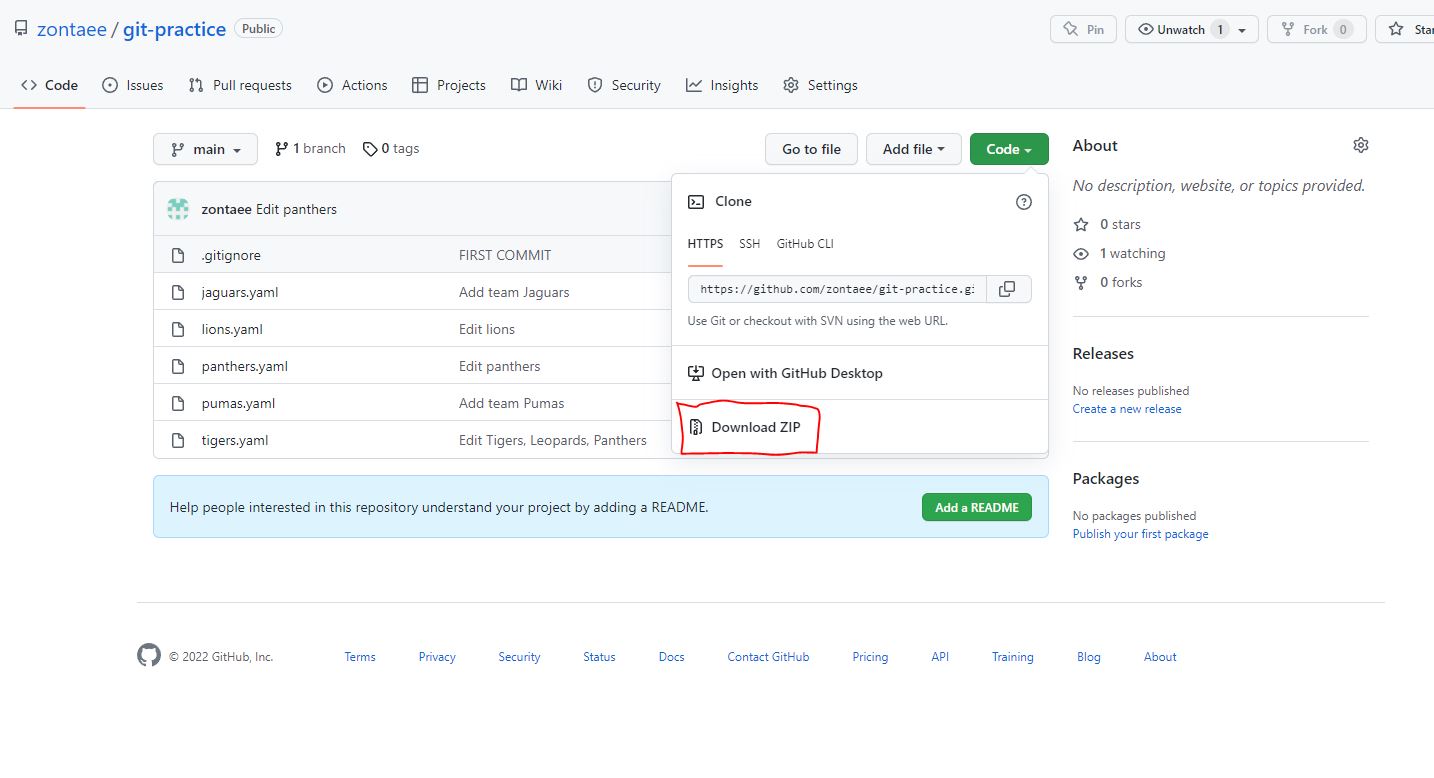Open the Unwatch dropdown
The image size is (1434, 778).
(1191, 29)
